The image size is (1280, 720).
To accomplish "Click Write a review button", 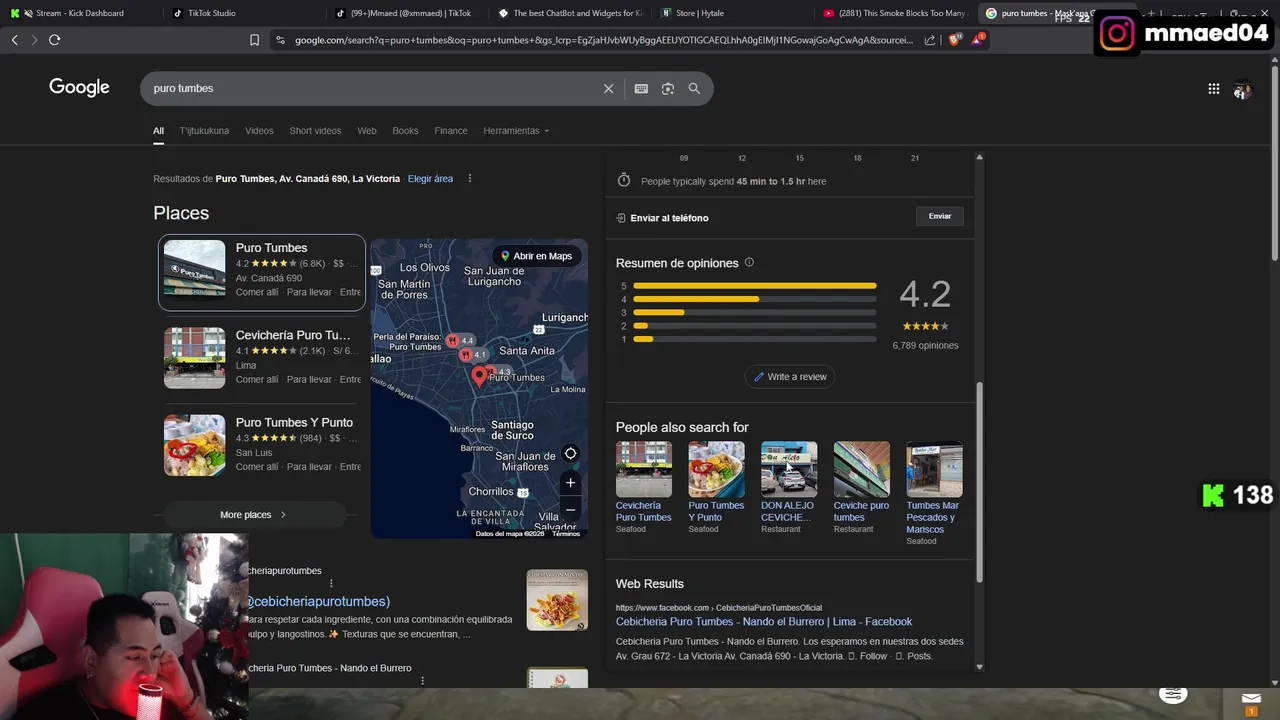I will pyautogui.click(x=790, y=376).
